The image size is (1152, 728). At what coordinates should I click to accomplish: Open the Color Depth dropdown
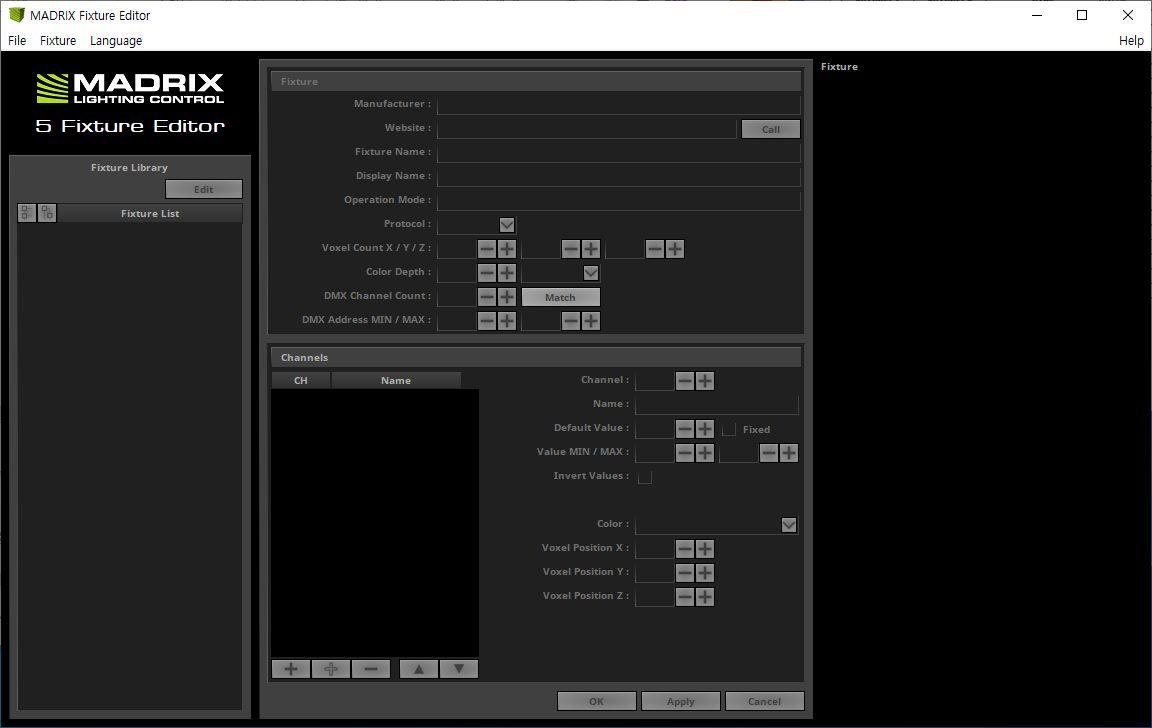pyautogui.click(x=591, y=273)
